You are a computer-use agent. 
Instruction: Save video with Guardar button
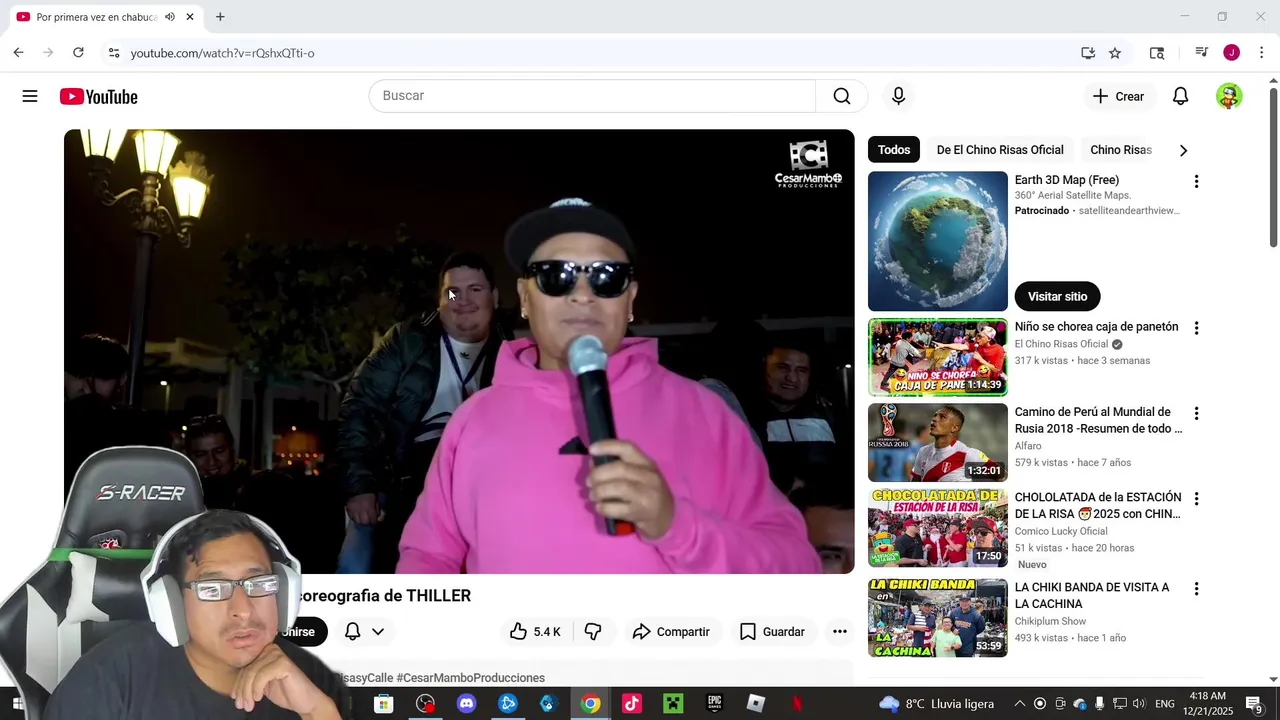[772, 631]
